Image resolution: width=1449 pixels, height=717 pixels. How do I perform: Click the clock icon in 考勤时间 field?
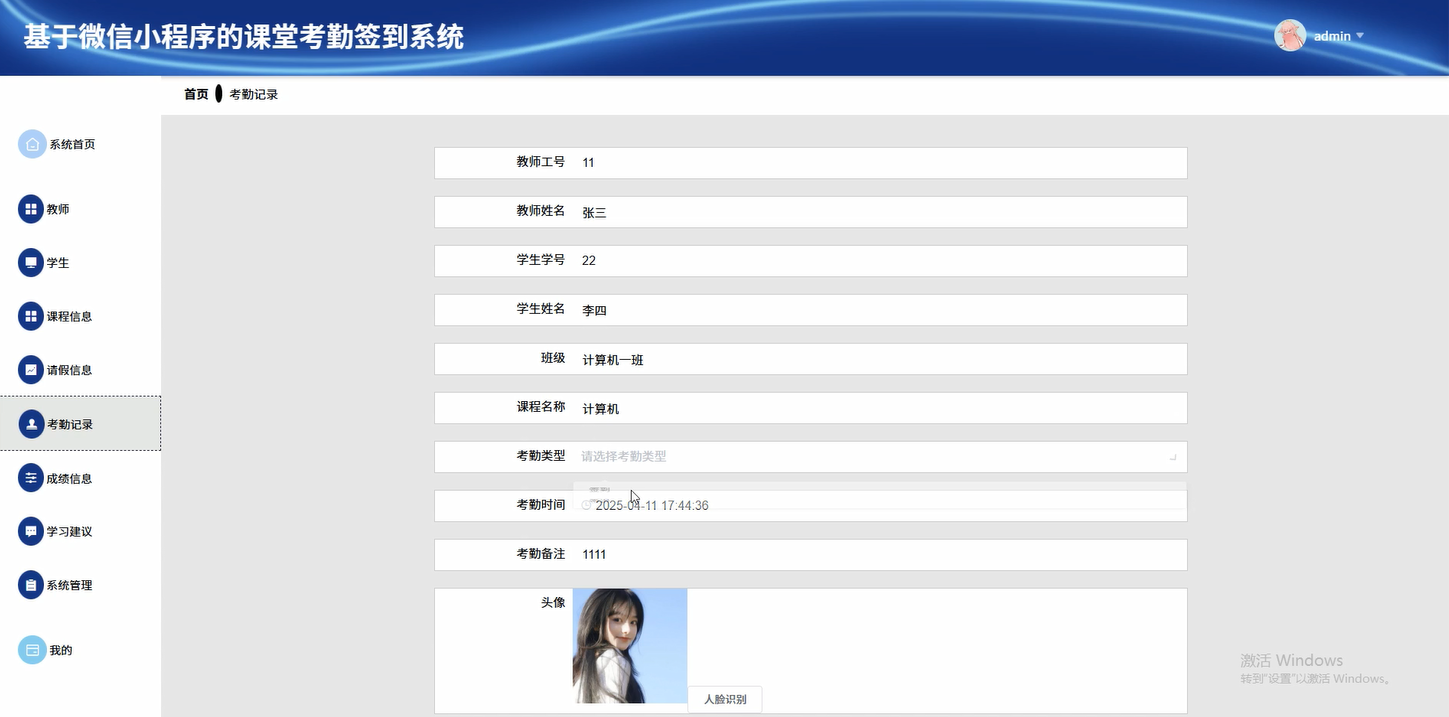pos(587,505)
